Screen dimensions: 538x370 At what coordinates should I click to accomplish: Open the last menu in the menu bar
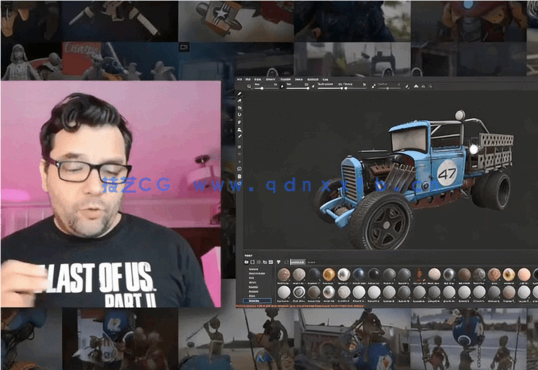click(325, 79)
